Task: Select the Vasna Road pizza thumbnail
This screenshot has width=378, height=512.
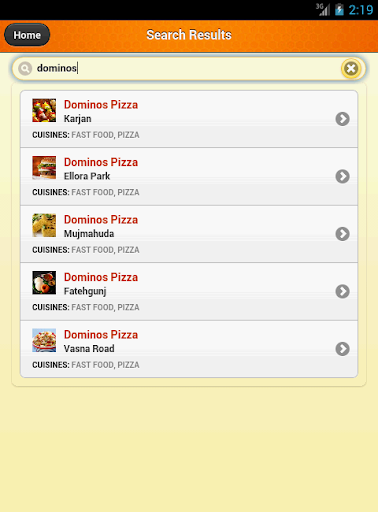Action: pyautogui.click(x=44, y=340)
